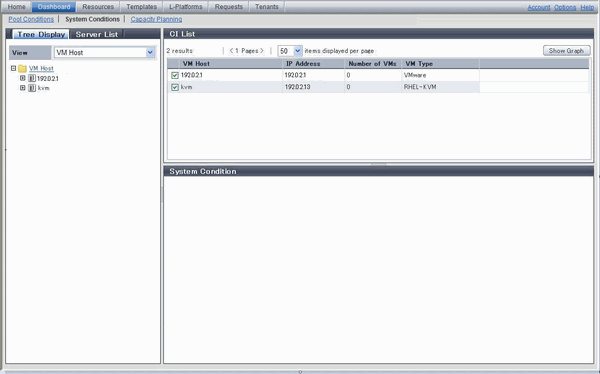Viewport: 600px width, 374px height.
Task: Click the Show Graph button
Action: [x=566, y=51]
